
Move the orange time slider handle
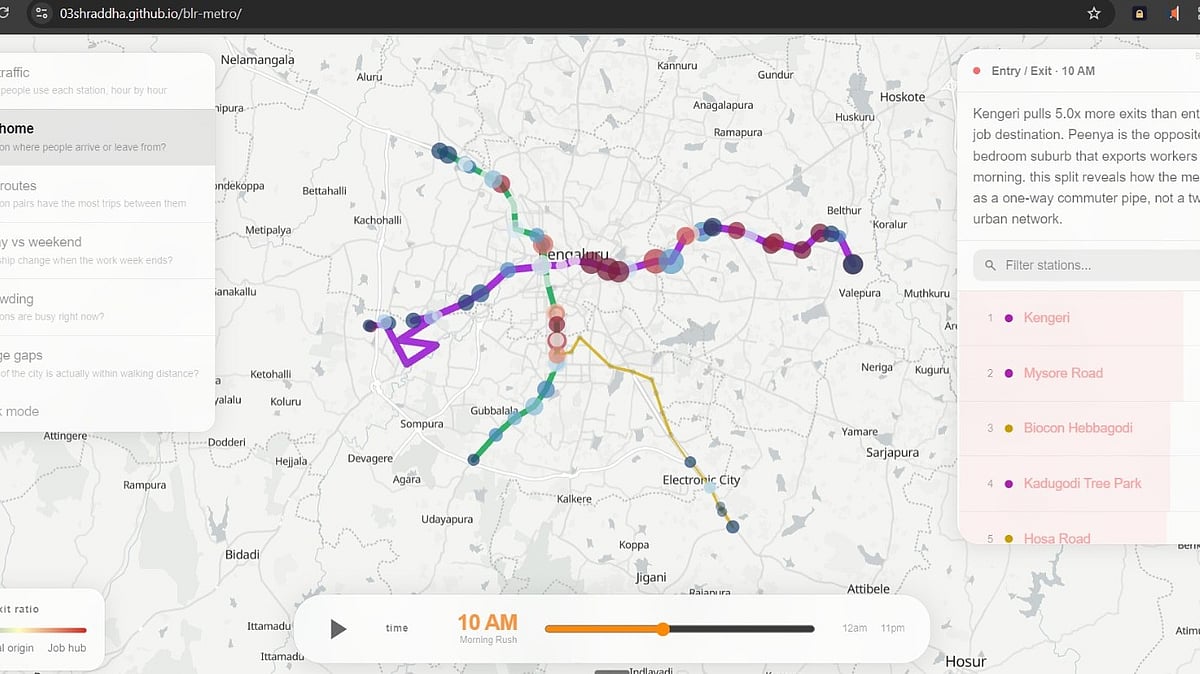(x=663, y=629)
